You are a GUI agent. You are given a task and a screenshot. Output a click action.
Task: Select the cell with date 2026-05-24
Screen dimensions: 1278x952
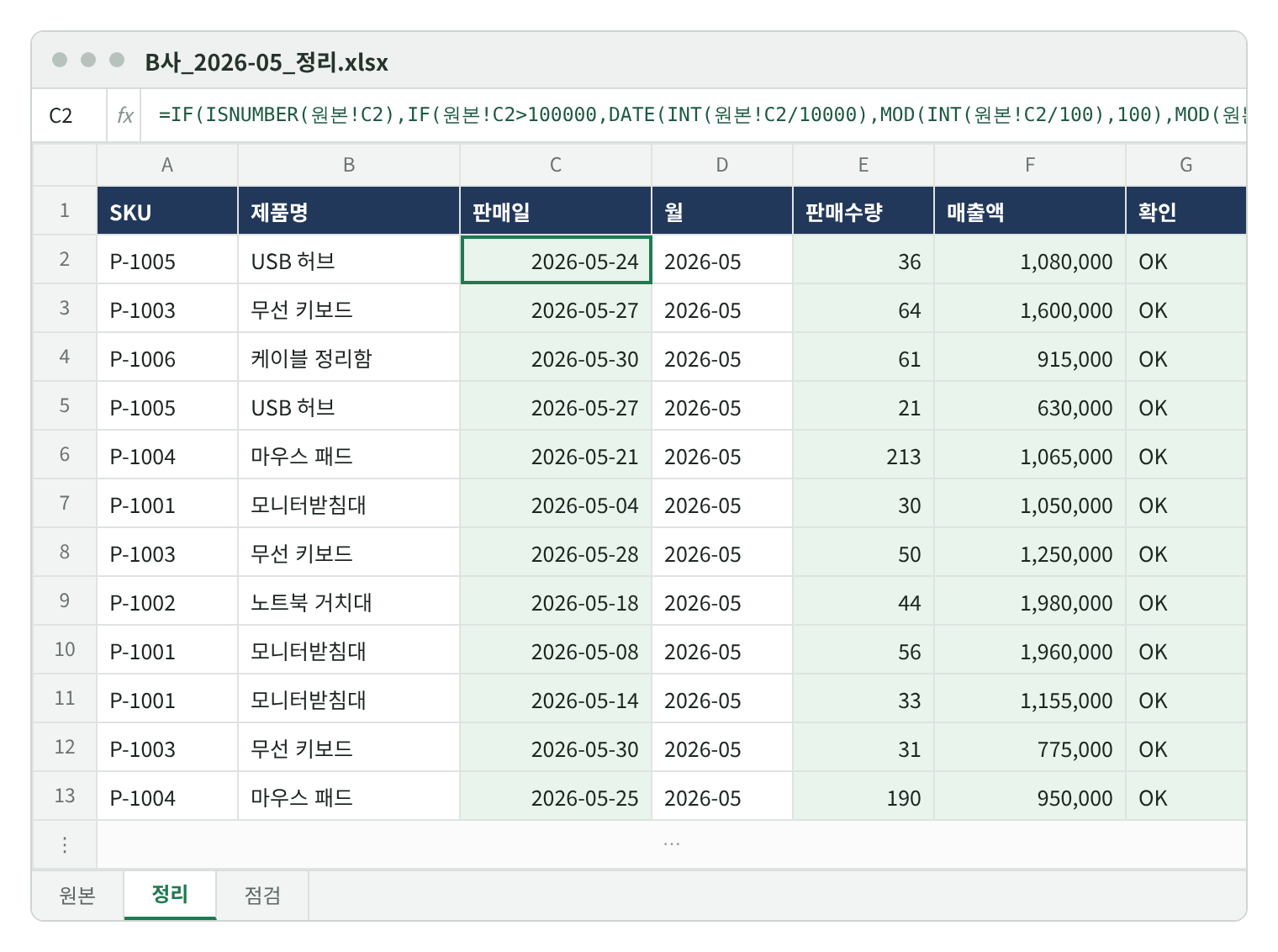[556, 260]
